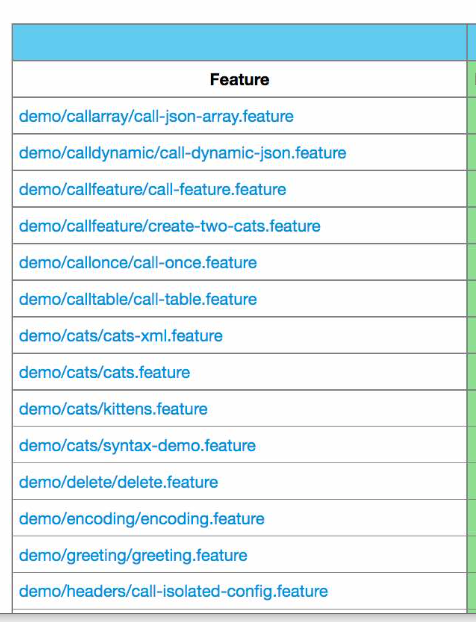Select the syntax-demo.feature link
Viewport: 476px width, 622px height.
point(137,446)
